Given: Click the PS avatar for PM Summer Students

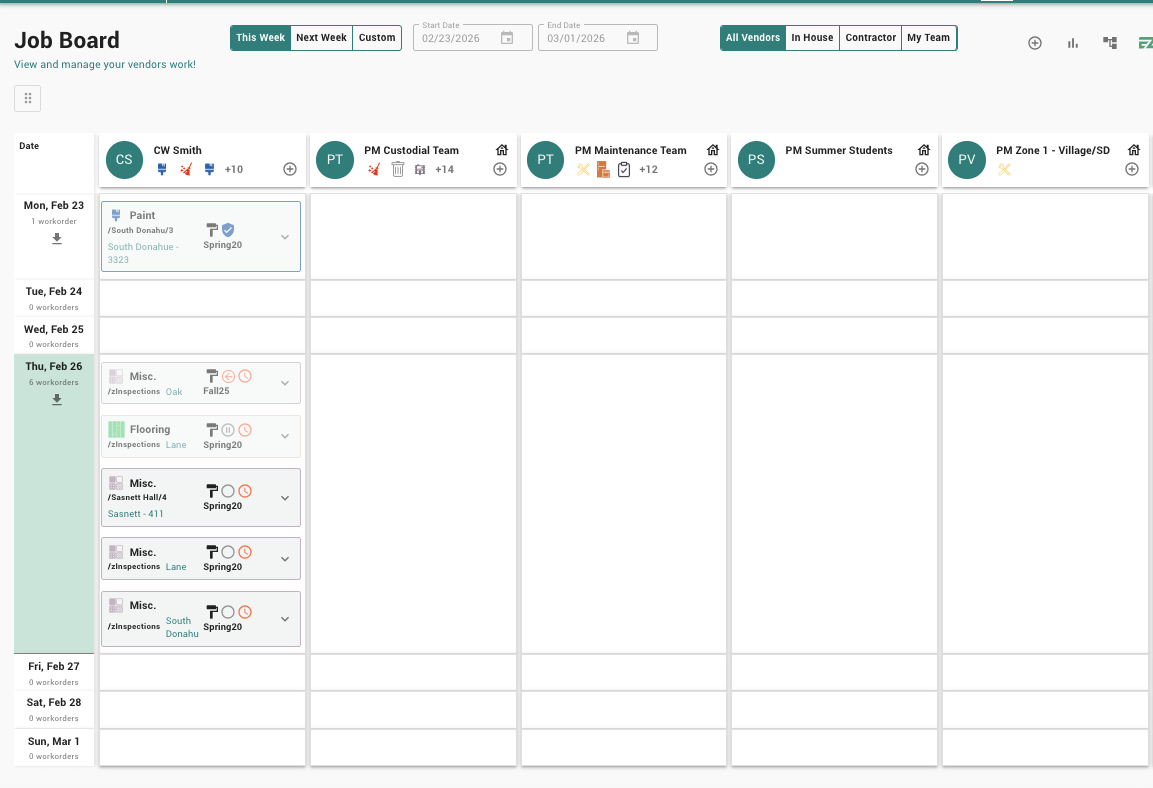Looking at the screenshot, I should [x=756, y=160].
